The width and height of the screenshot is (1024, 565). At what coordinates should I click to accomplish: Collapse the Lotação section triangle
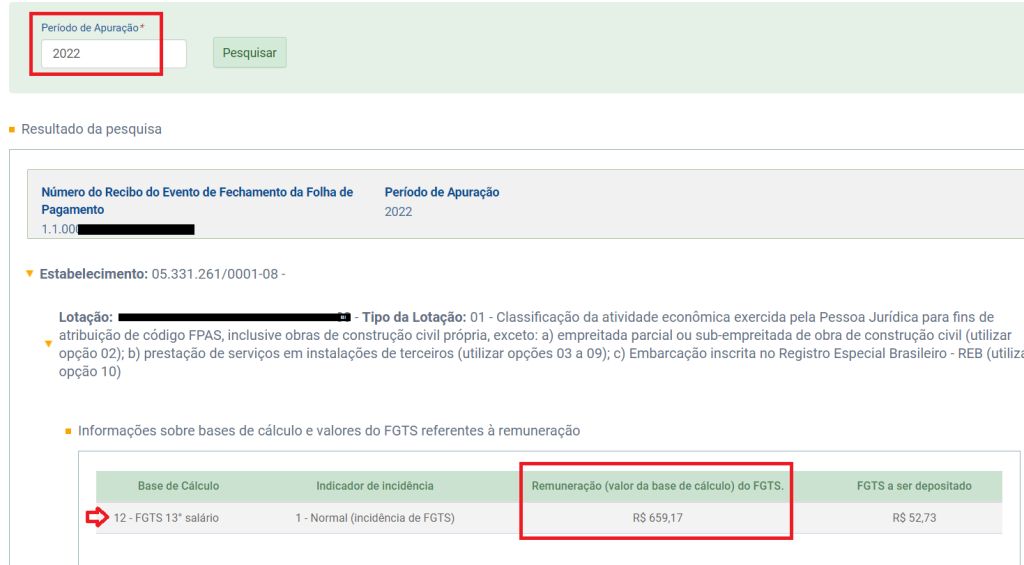(x=47, y=344)
